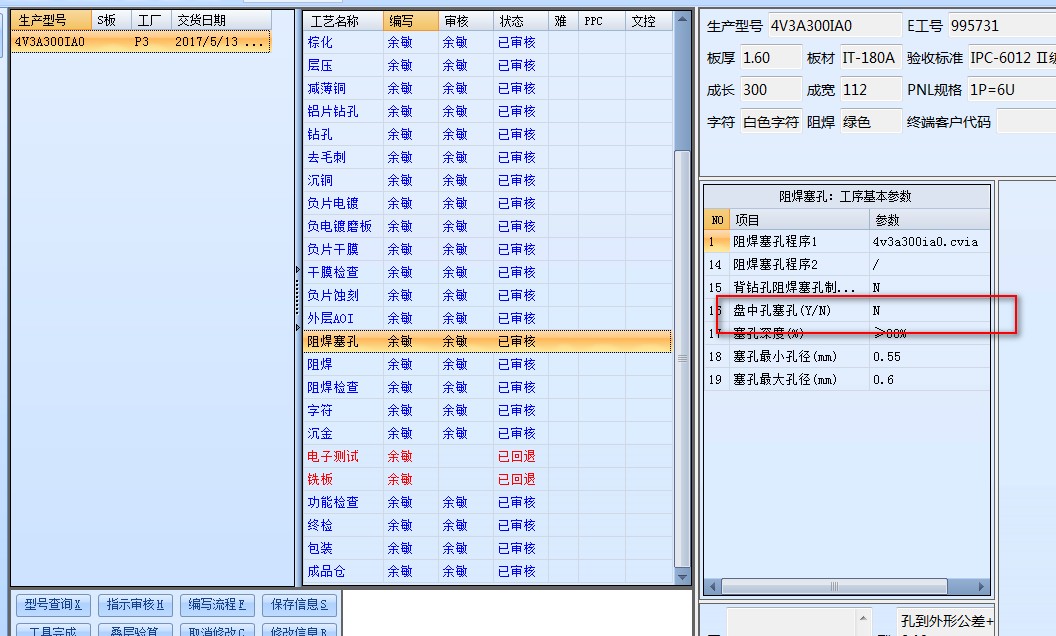Image resolution: width=1056 pixels, height=636 pixels.
Task: Click the E工号 field showing 995731
Action: (1002, 26)
